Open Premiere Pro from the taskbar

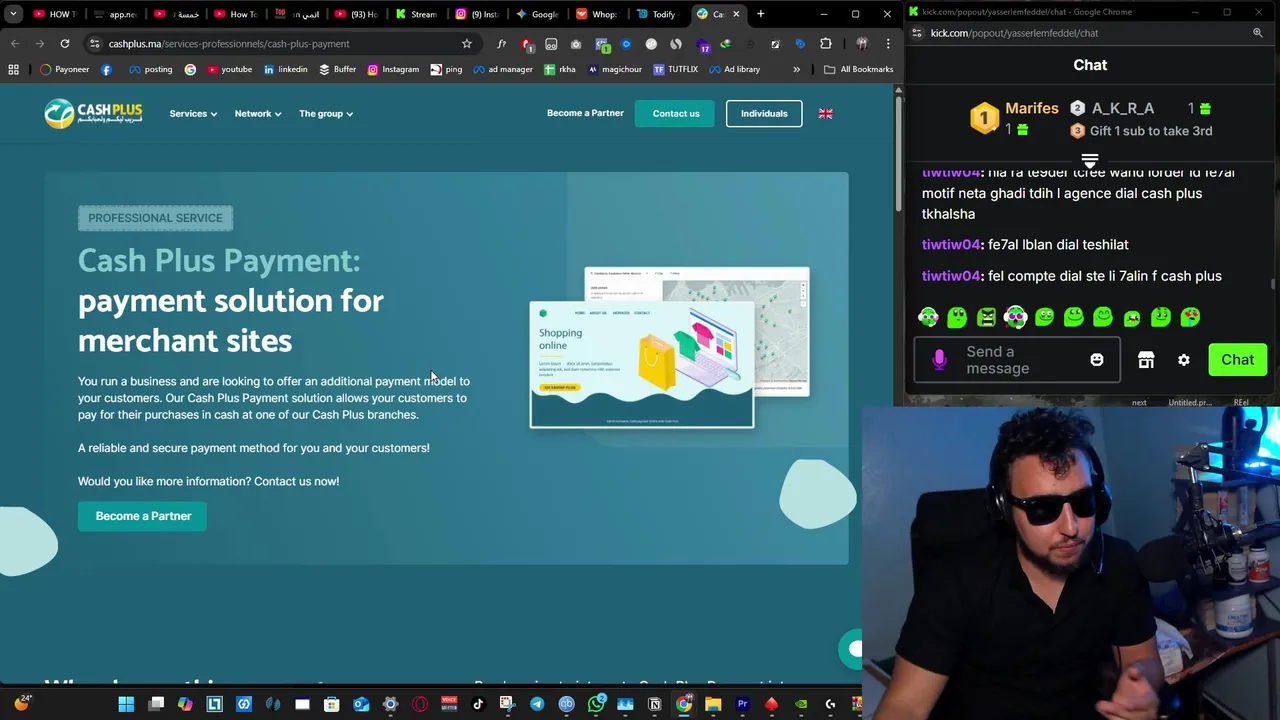click(742, 704)
